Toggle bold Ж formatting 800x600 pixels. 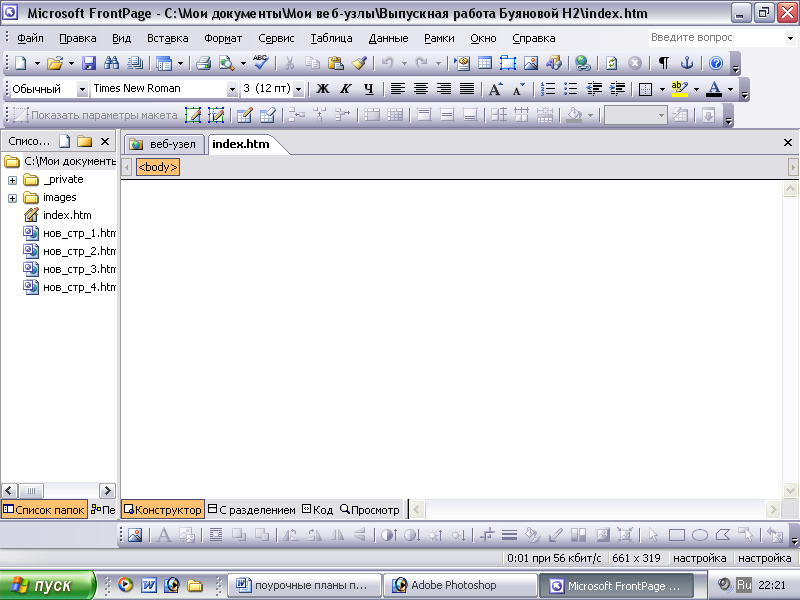coord(322,89)
